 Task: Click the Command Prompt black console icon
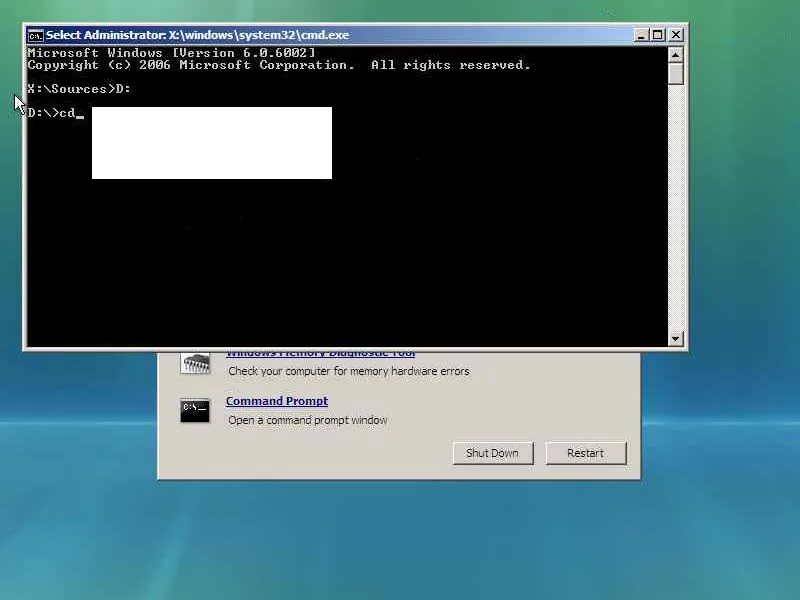click(195, 411)
